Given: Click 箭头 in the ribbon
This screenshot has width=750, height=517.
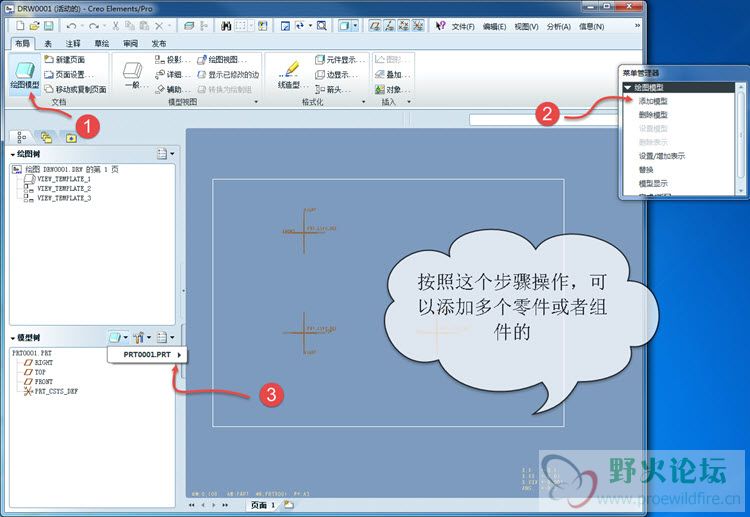Looking at the screenshot, I should 333,89.
